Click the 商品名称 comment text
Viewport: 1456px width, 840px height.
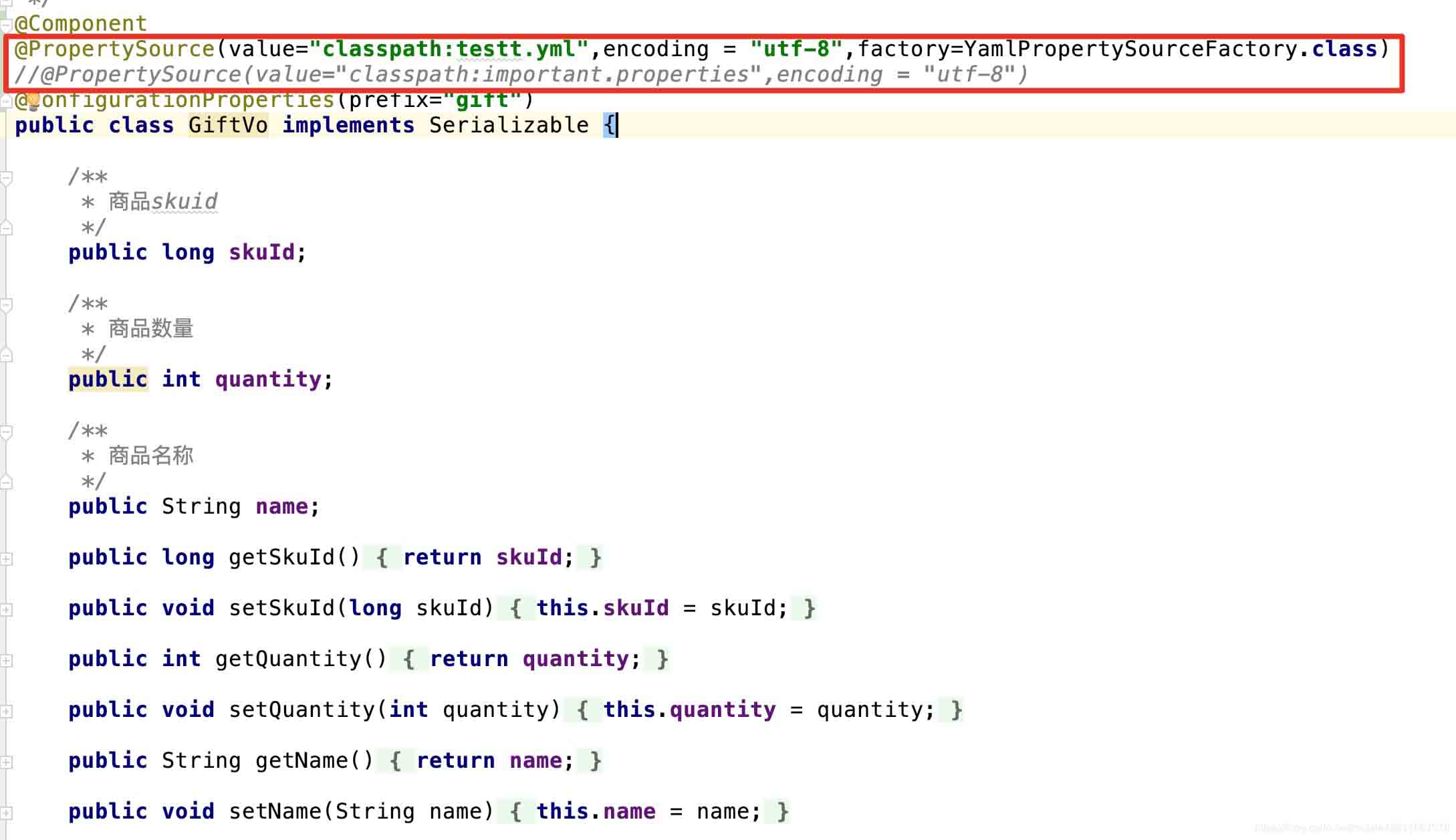150,455
